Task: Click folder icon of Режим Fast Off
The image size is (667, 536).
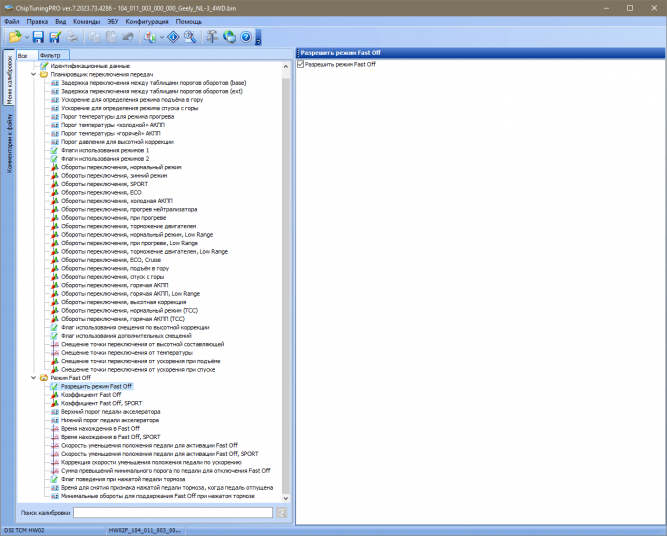Action: pos(44,378)
